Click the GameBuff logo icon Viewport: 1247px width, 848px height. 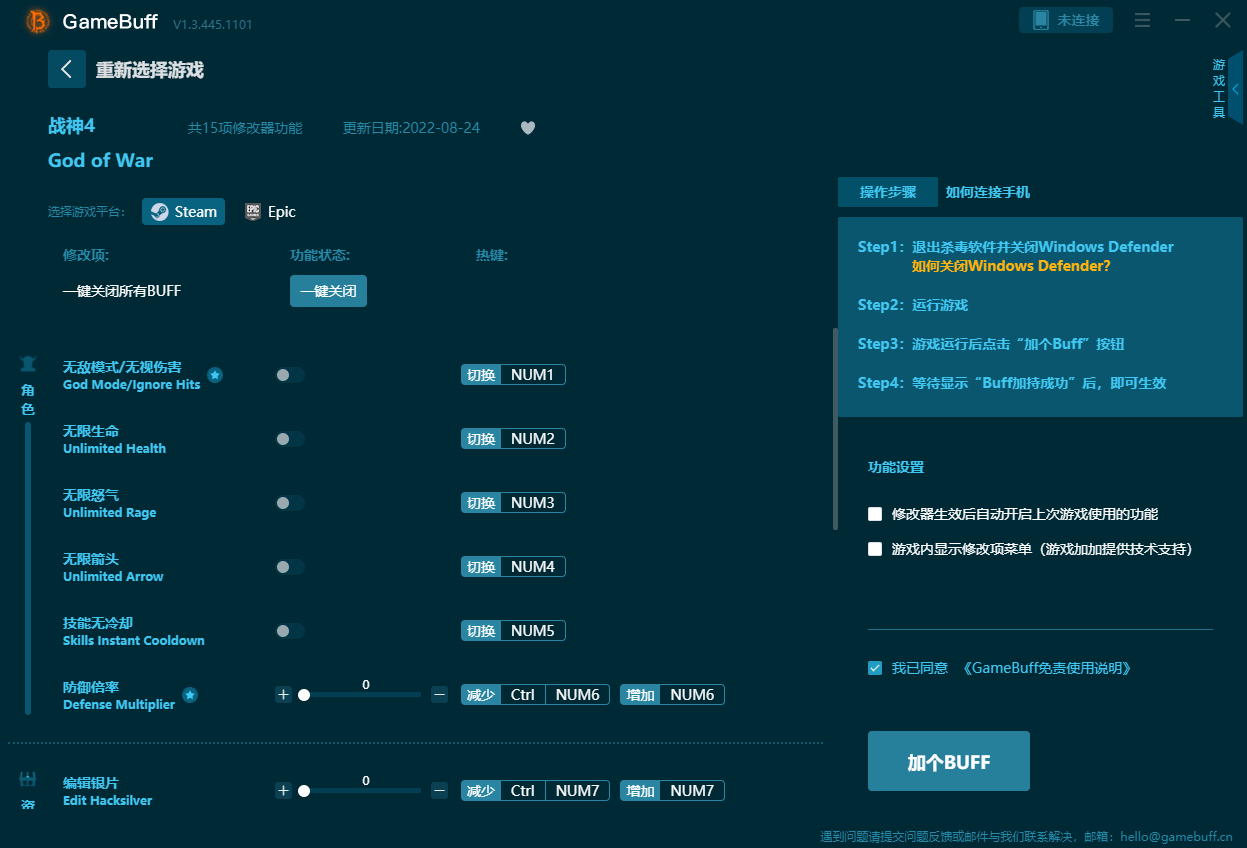[x=37, y=21]
